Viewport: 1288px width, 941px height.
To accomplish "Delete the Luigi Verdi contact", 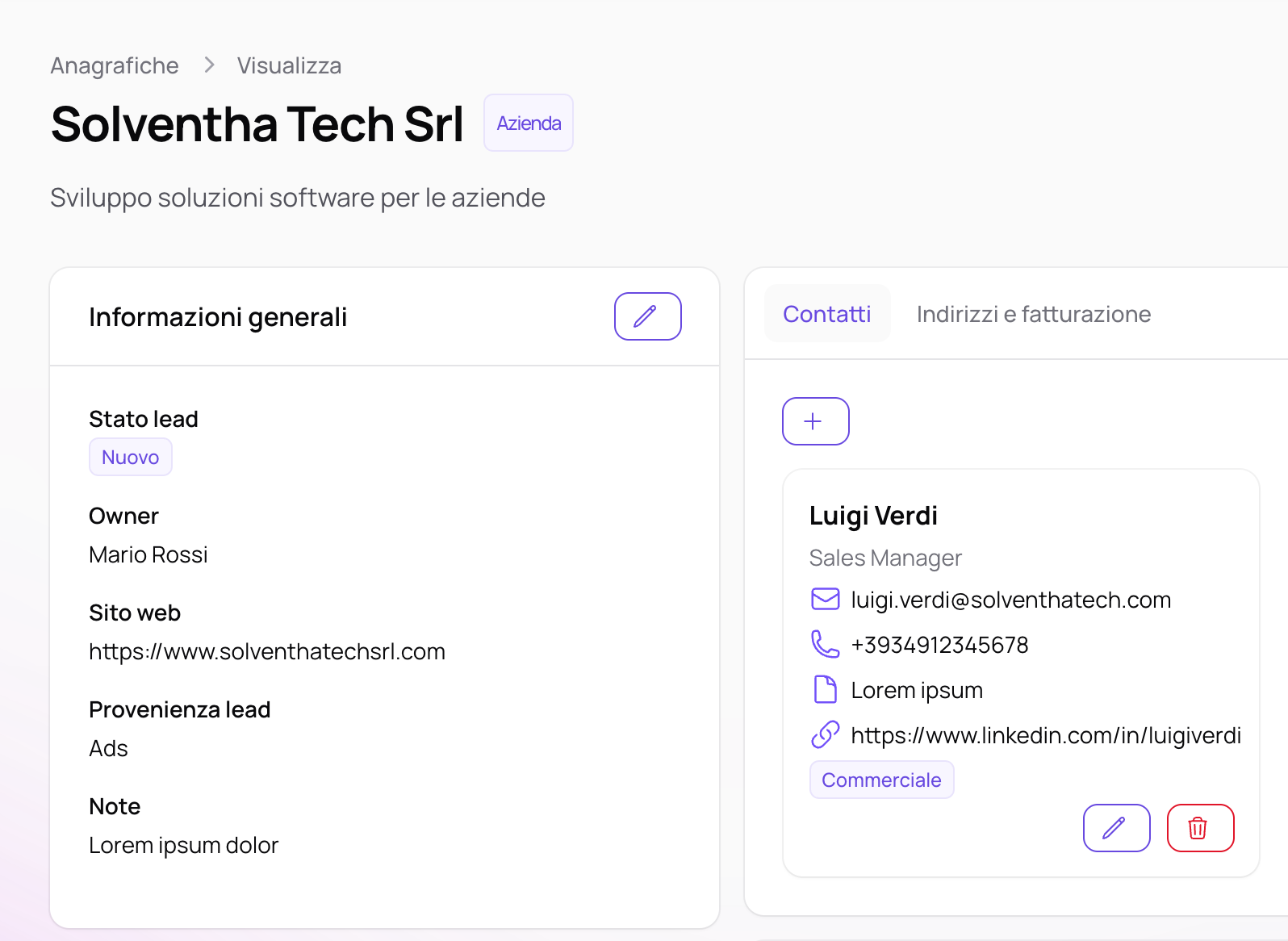I will click(1200, 828).
